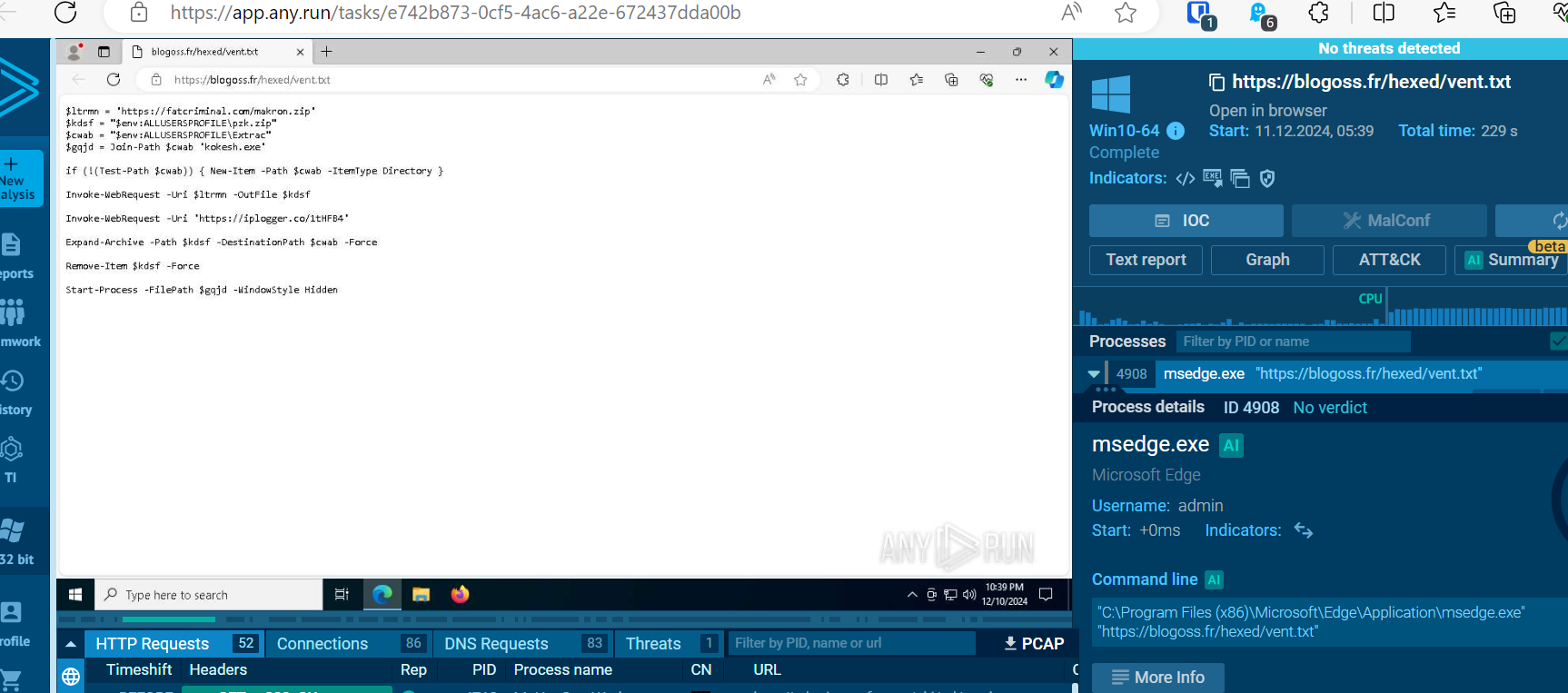The width and height of the screenshot is (1568, 693).
Task: Open the AI Summary beta button
Action: [x=1511, y=260]
